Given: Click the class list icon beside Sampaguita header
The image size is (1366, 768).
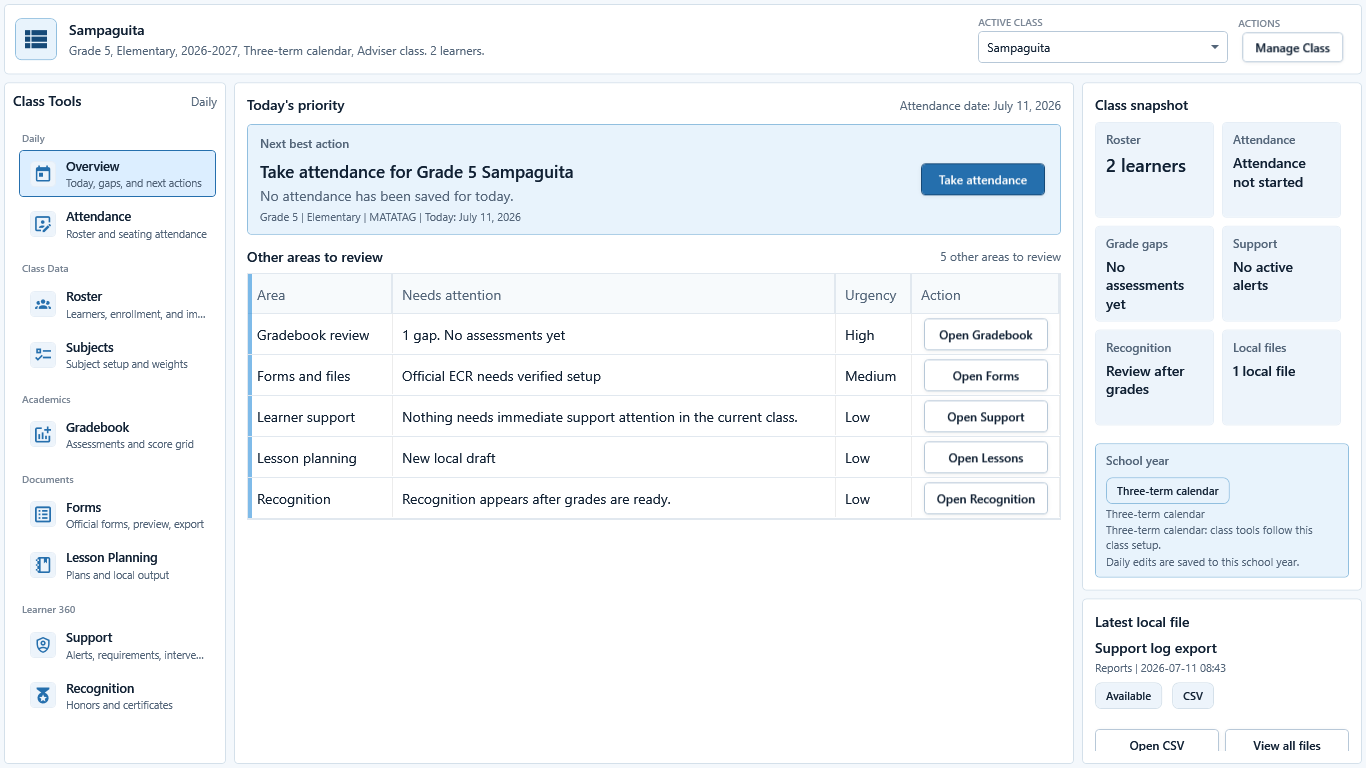Looking at the screenshot, I should tap(36, 39).
